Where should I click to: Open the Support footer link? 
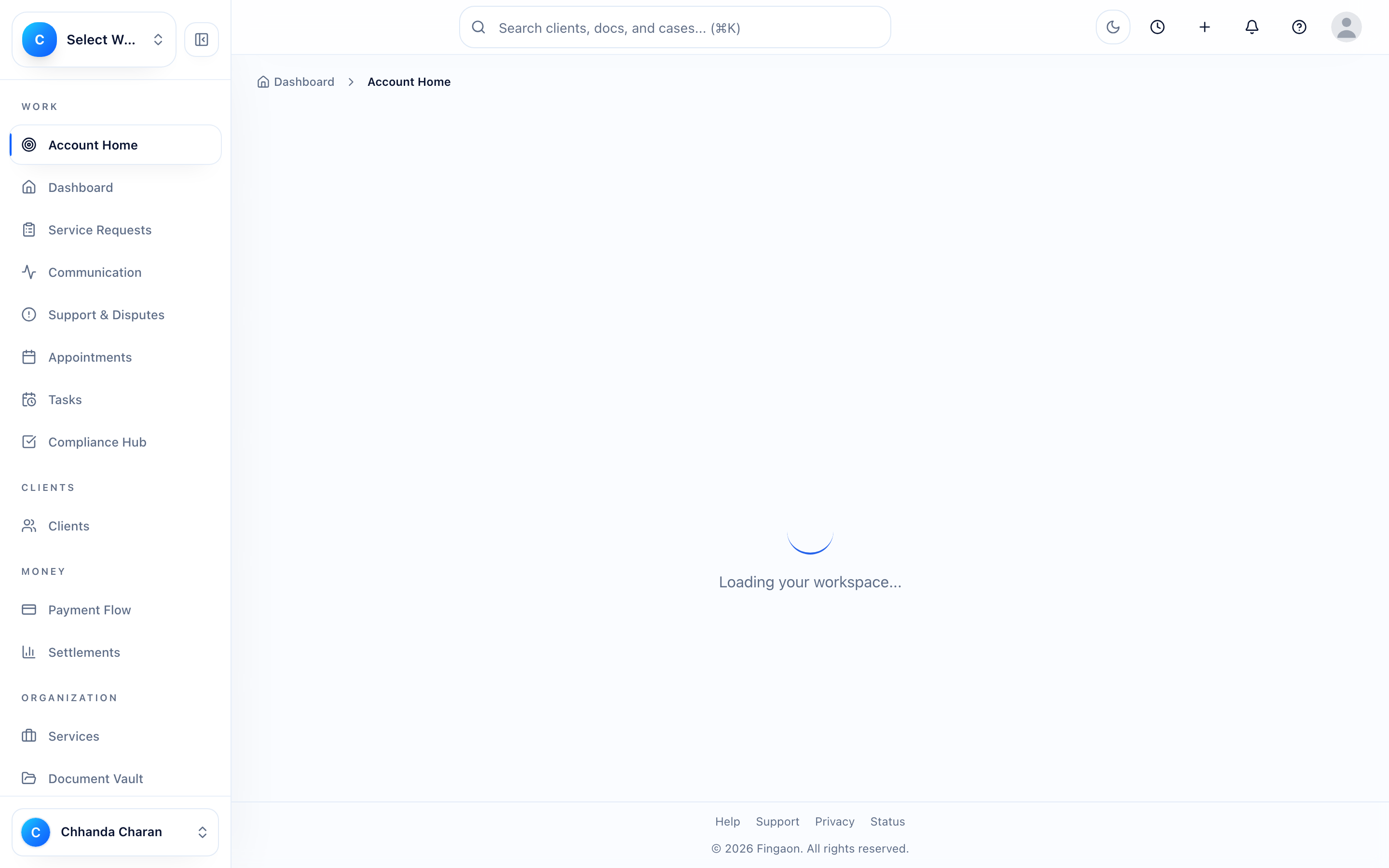tap(777, 822)
